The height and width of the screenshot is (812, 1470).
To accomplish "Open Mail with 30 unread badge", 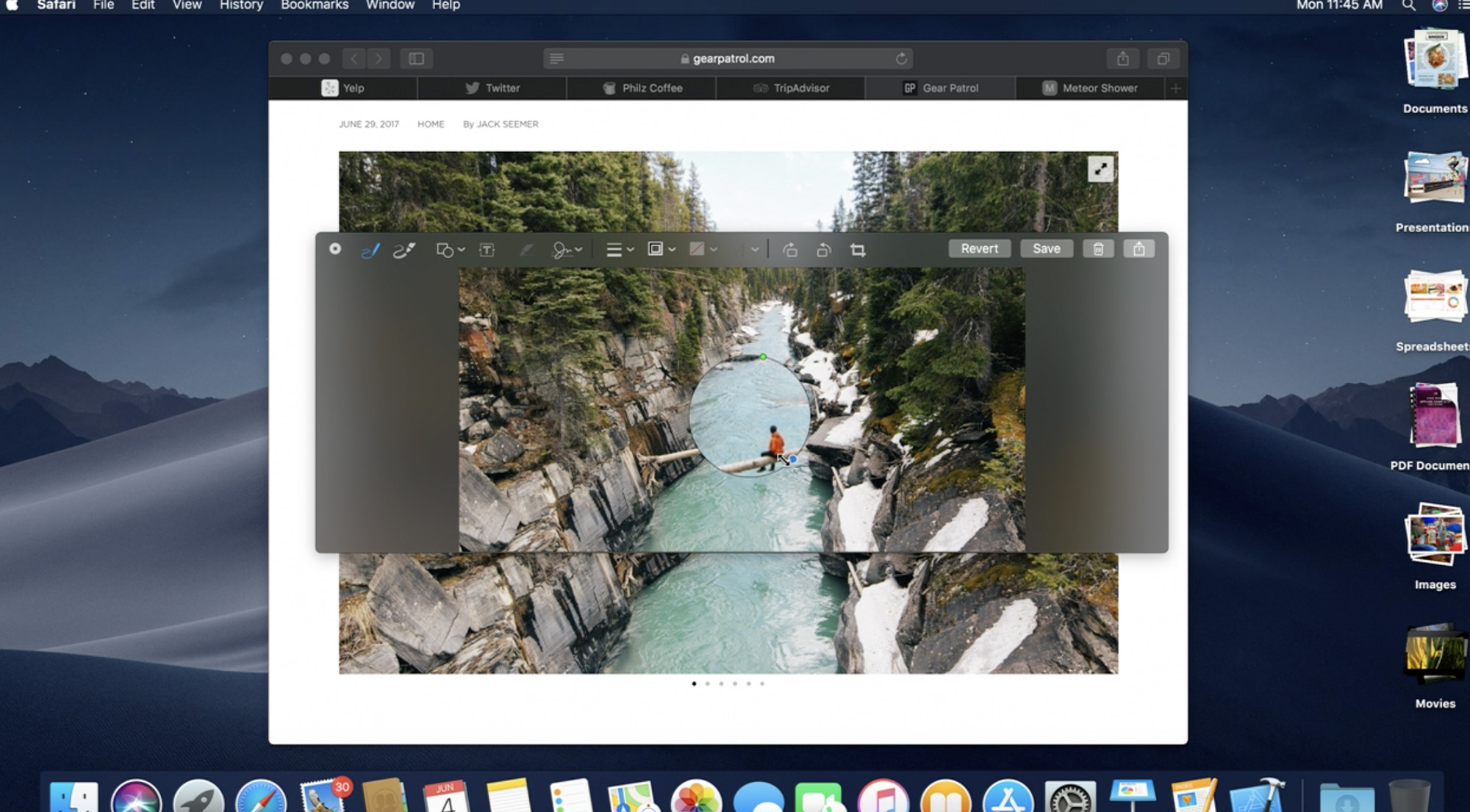I will point(323,797).
